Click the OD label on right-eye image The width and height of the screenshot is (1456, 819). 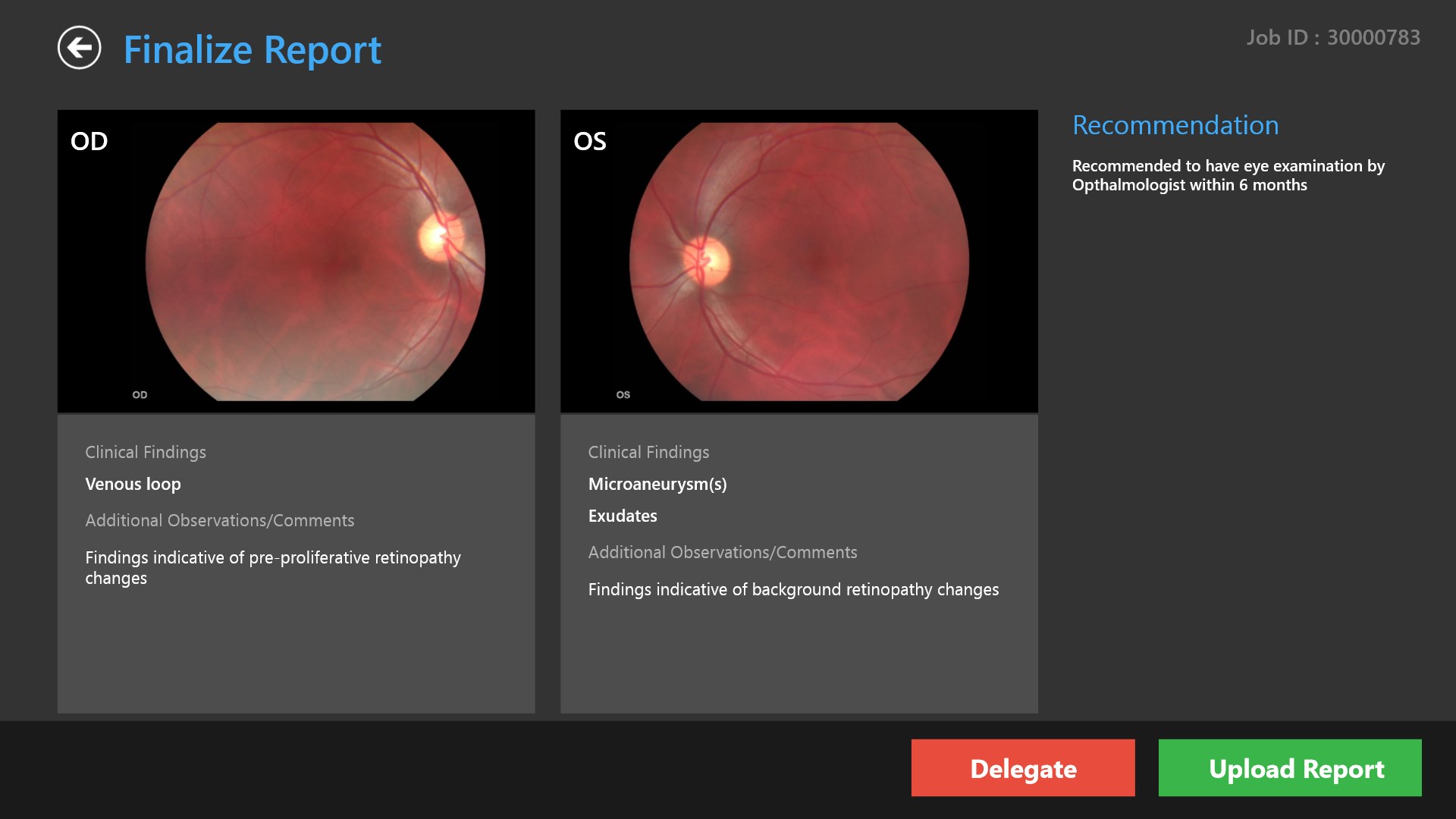click(x=89, y=141)
